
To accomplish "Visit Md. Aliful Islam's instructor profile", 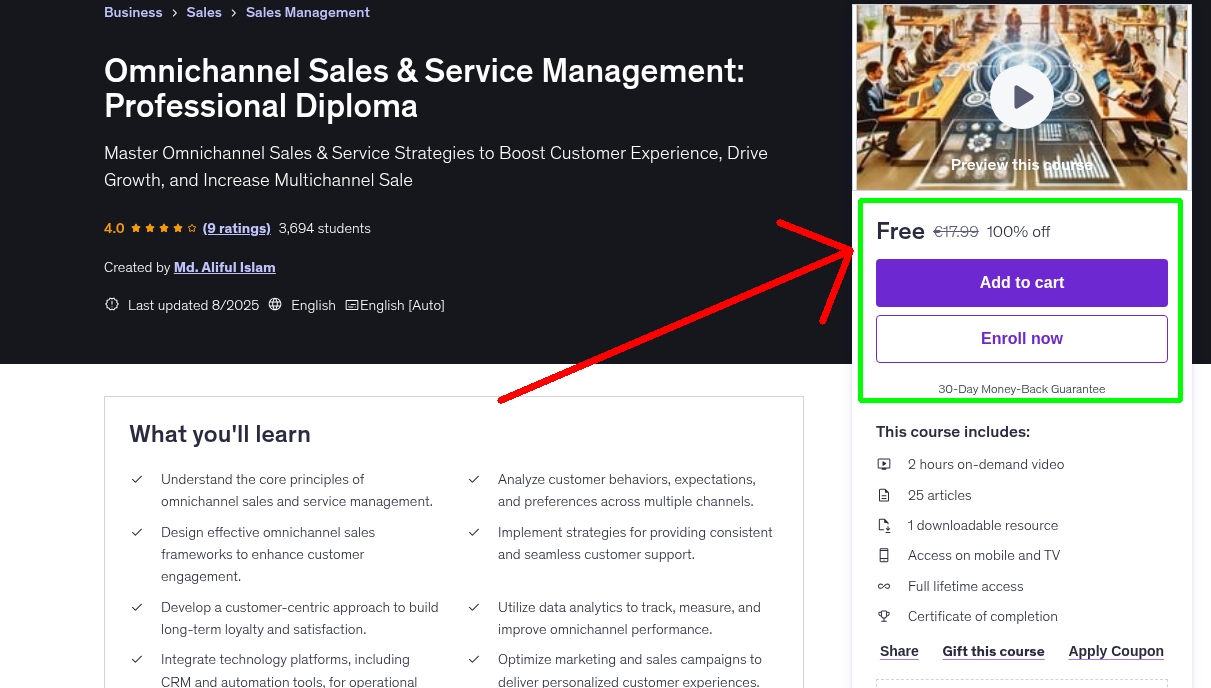I will point(224,267).
